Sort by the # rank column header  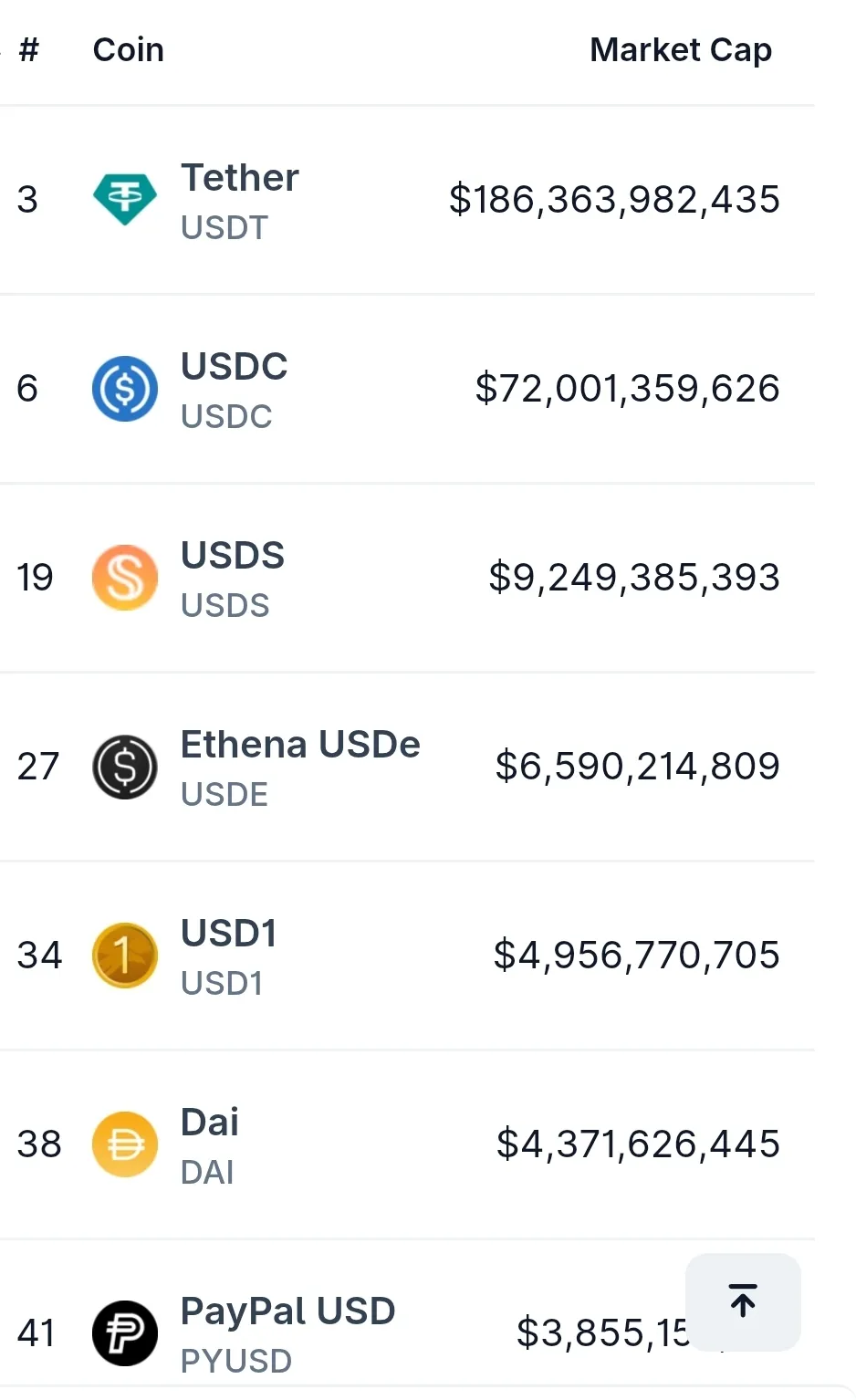29,50
